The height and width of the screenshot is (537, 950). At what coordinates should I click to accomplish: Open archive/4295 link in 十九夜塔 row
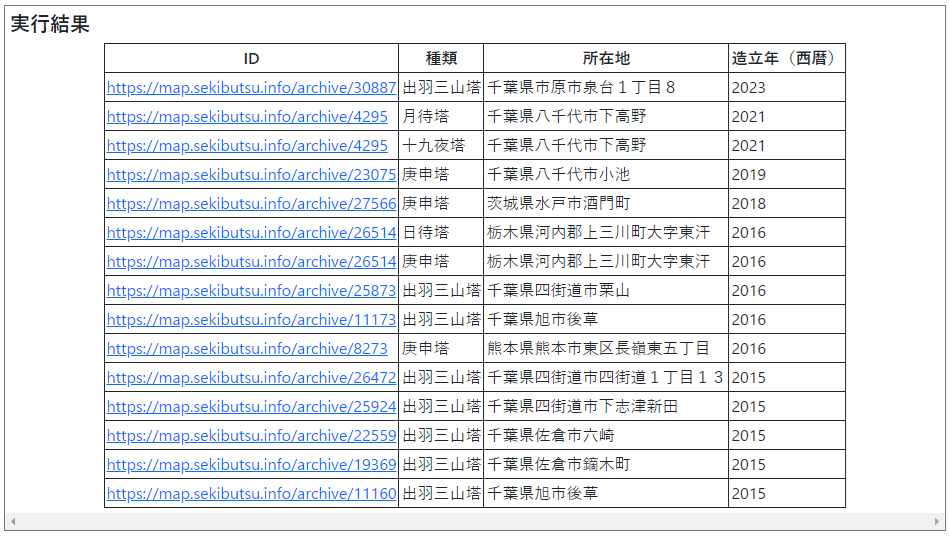(x=247, y=146)
